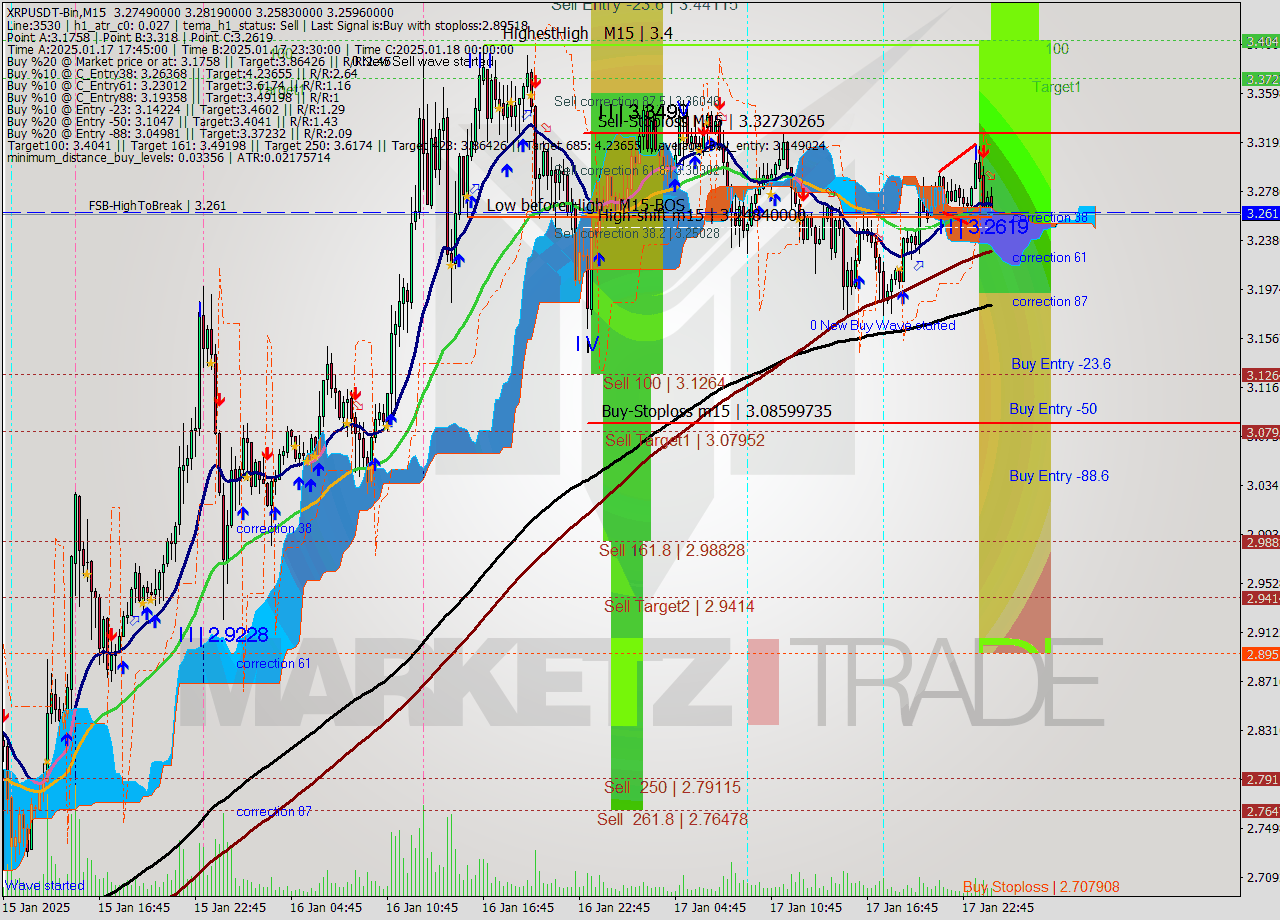Click the red 3.126 price tag
Screen dimensions: 1280x920
point(1260,375)
